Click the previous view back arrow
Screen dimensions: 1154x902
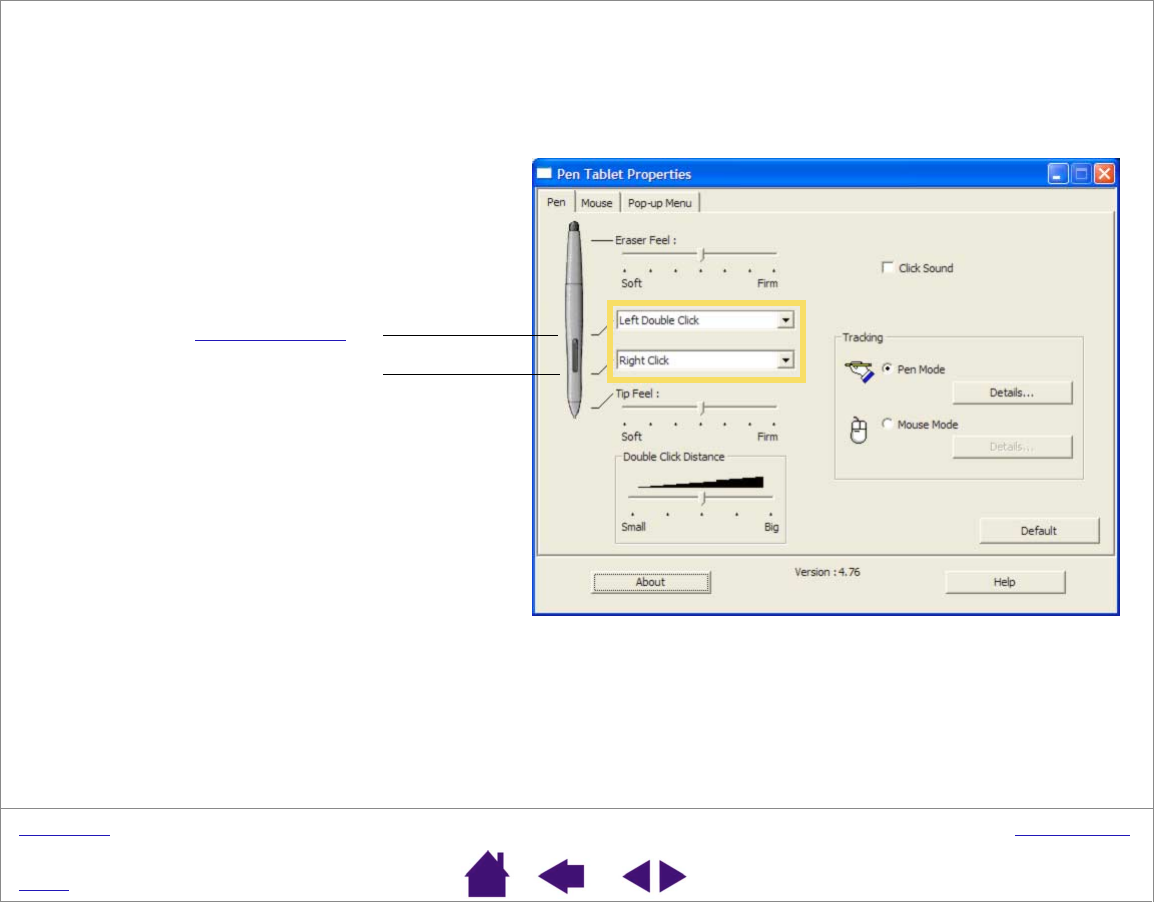click(x=561, y=876)
